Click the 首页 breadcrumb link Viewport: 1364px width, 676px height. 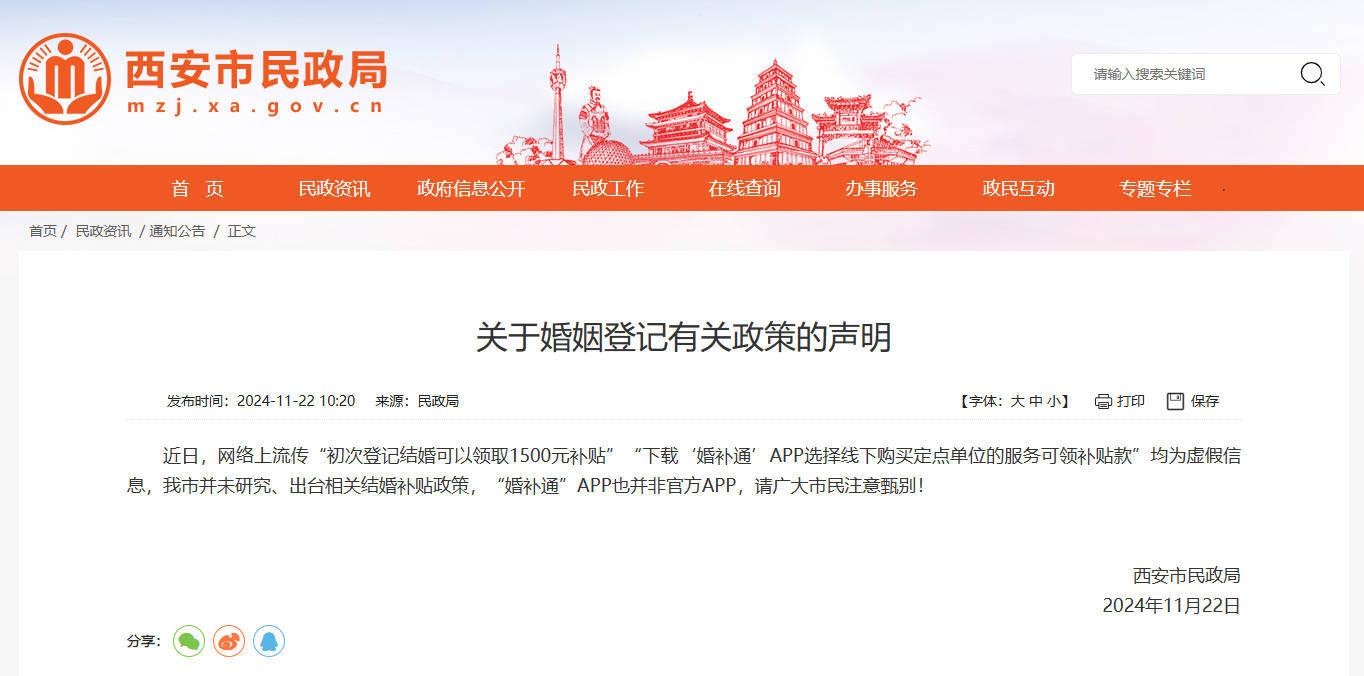coord(43,231)
